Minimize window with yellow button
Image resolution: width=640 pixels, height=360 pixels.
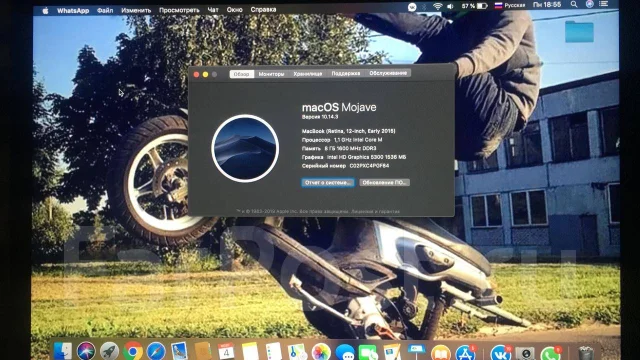(x=205, y=74)
